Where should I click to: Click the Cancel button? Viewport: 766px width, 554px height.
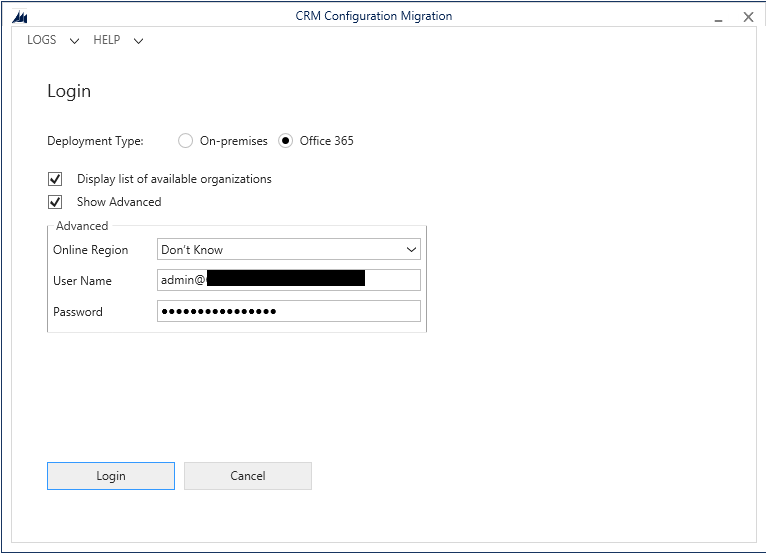[x=248, y=476]
